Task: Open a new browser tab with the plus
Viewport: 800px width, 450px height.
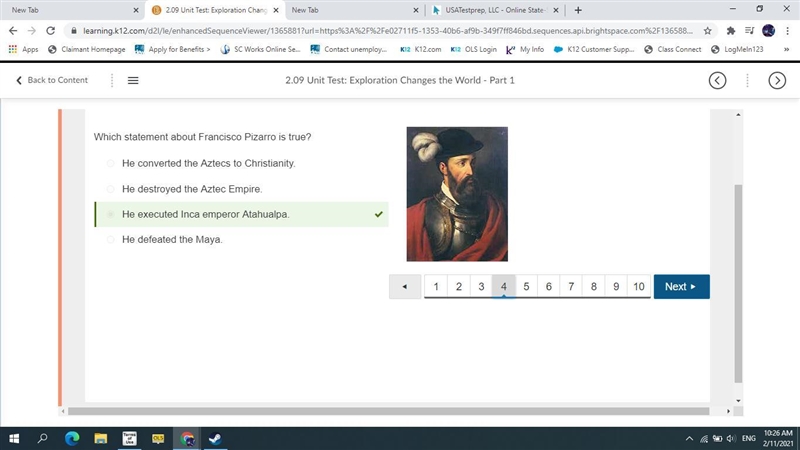Action: click(x=578, y=10)
